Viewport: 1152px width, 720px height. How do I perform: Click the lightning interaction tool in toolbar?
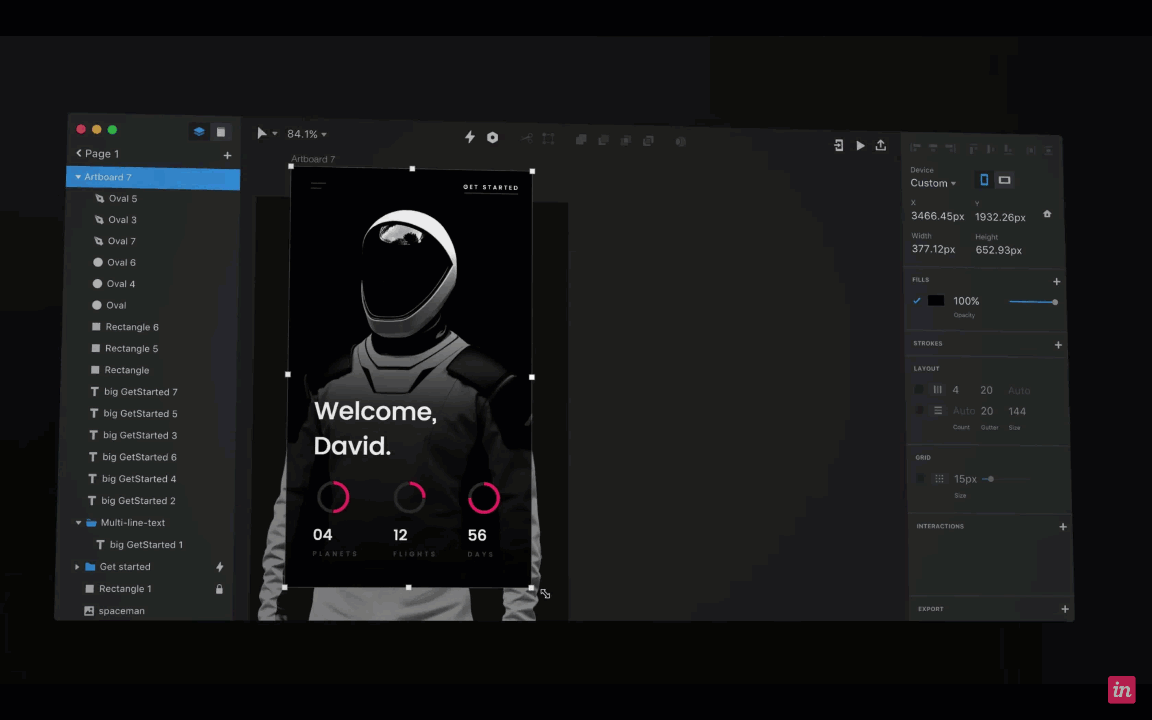pyautogui.click(x=469, y=137)
